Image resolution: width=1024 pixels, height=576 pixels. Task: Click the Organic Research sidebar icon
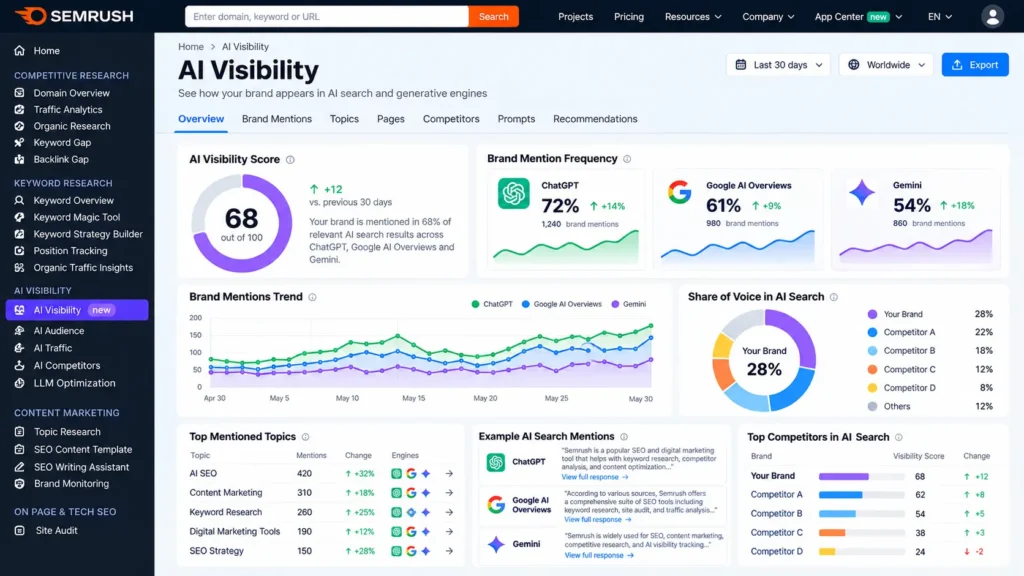20,126
